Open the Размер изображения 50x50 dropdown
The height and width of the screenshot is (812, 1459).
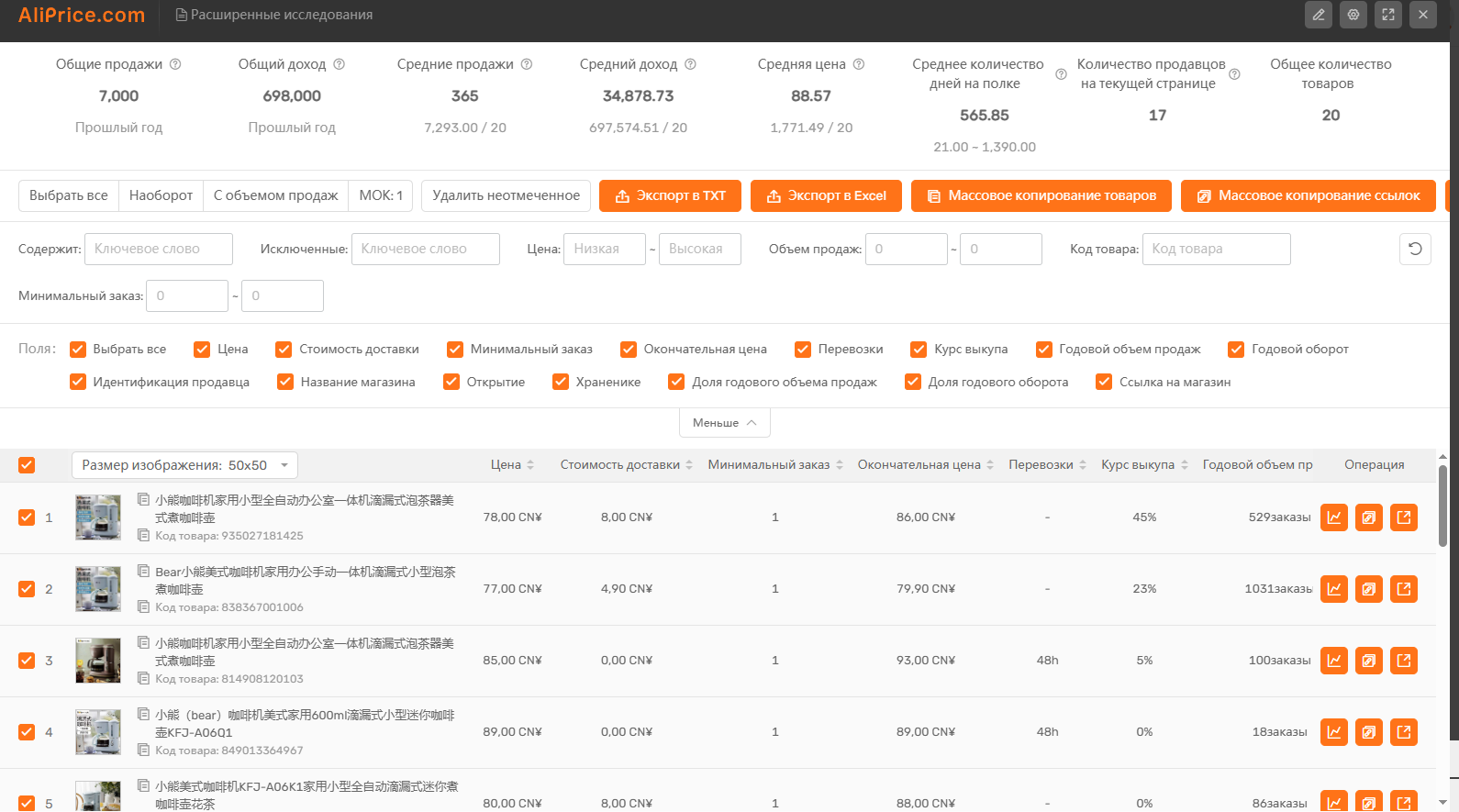184,465
